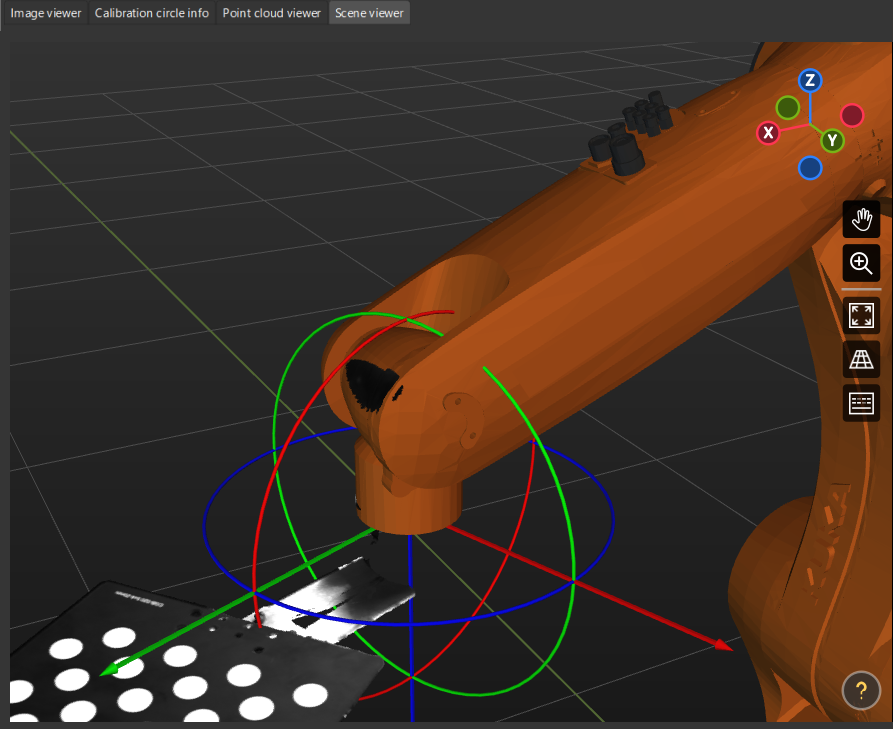Select the Scene viewer tab
Screen dimensions: 893x729
(368, 13)
